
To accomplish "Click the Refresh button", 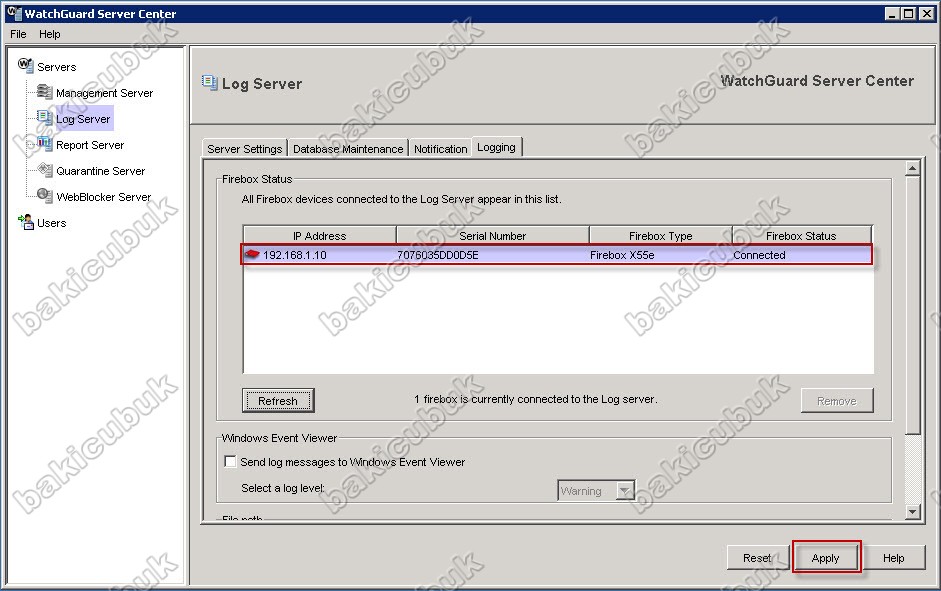I will 278,400.
